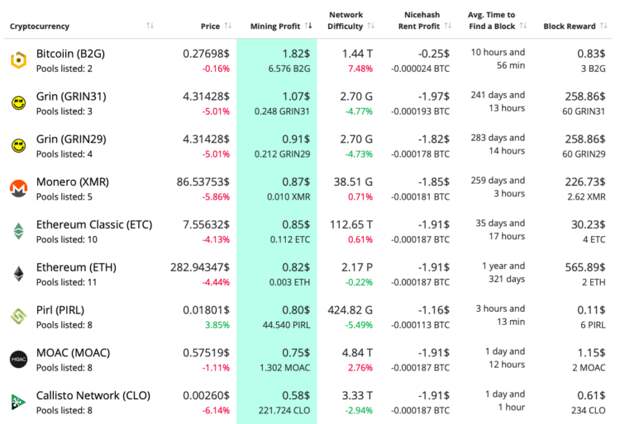Click the Bitcoiin (B2G) coin icon

coord(18,61)
